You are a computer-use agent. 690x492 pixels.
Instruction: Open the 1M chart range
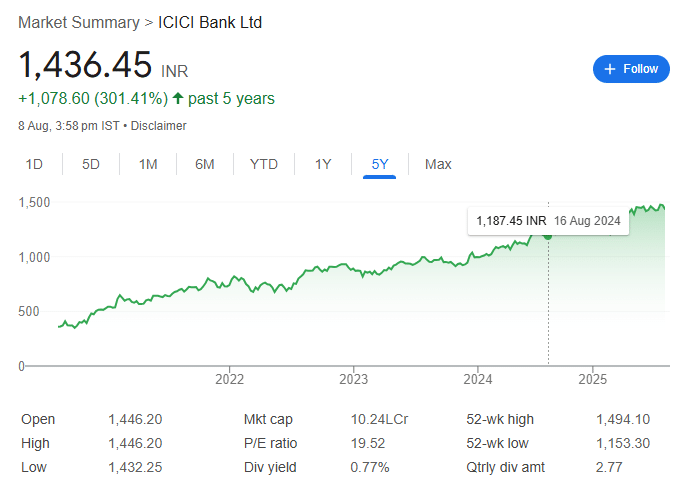(148, 165)
